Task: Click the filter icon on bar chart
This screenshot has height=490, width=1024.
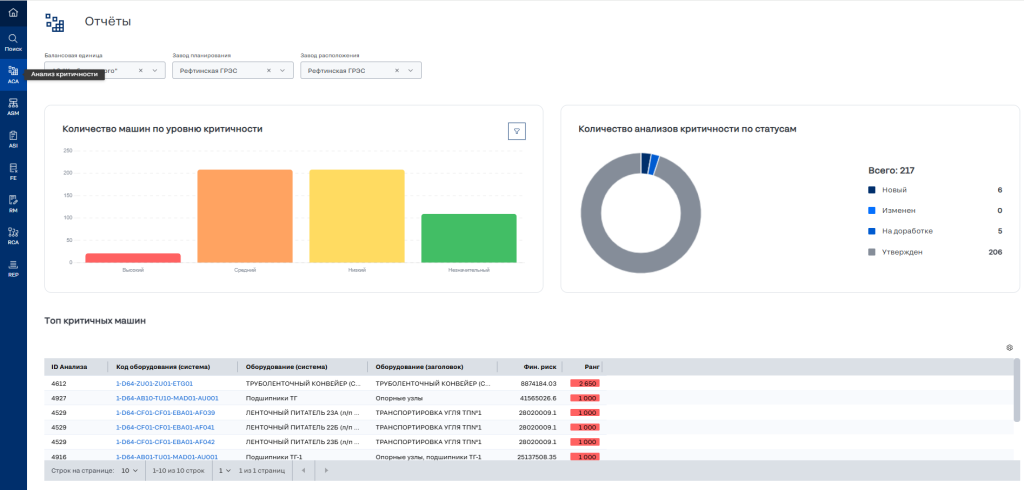Action: tap(516, 131)
